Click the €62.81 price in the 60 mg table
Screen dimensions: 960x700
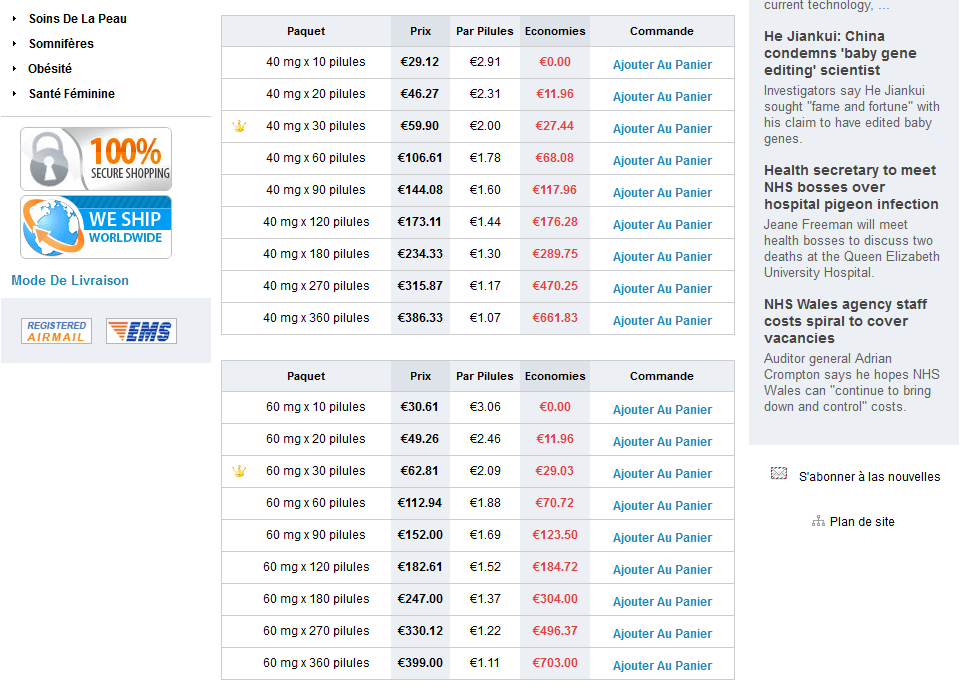click(x=419, y=471)
